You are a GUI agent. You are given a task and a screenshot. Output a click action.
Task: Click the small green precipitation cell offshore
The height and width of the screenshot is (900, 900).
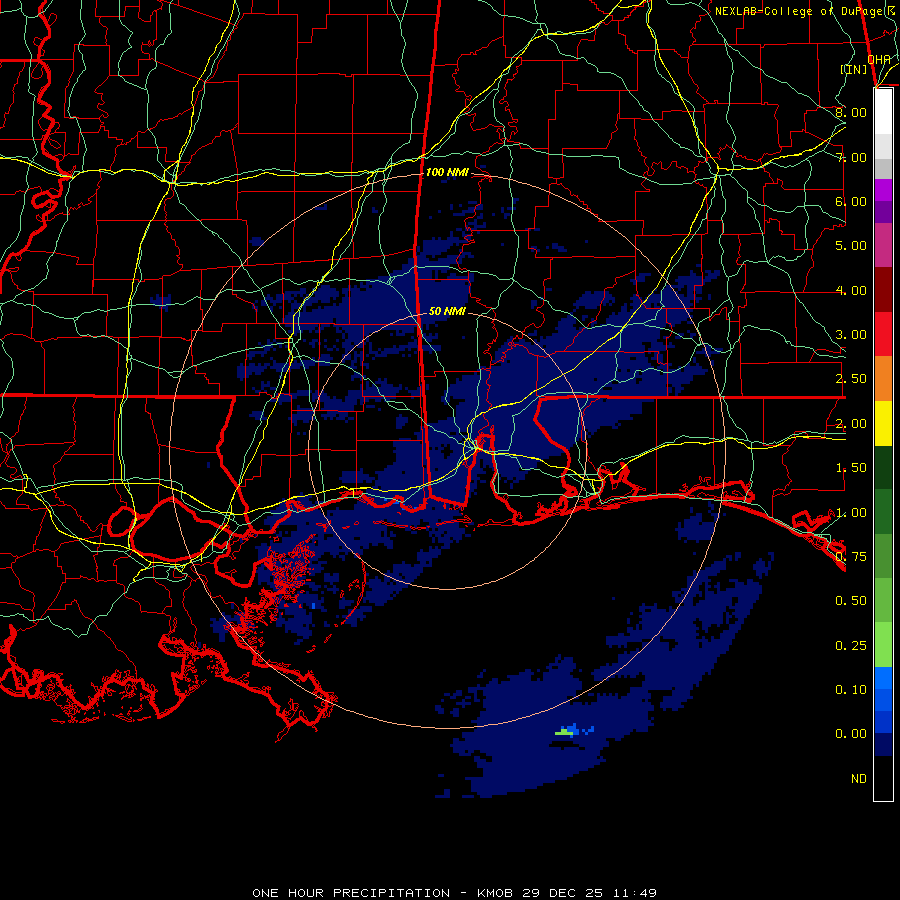(x=565, y=731)
